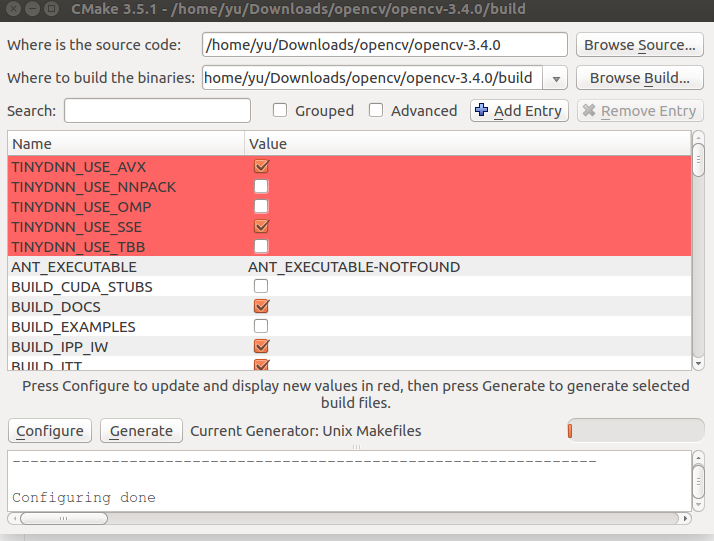Click the Configure button
This screenshot has width=714, height=541.
click(x=50, y=431)
